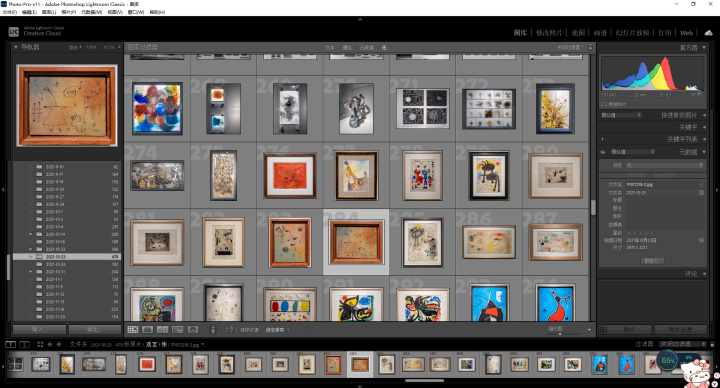Toggle 原始照片 checkbox under histogram
This screenshot has width=720, height=388.
[x=604, y=104]
